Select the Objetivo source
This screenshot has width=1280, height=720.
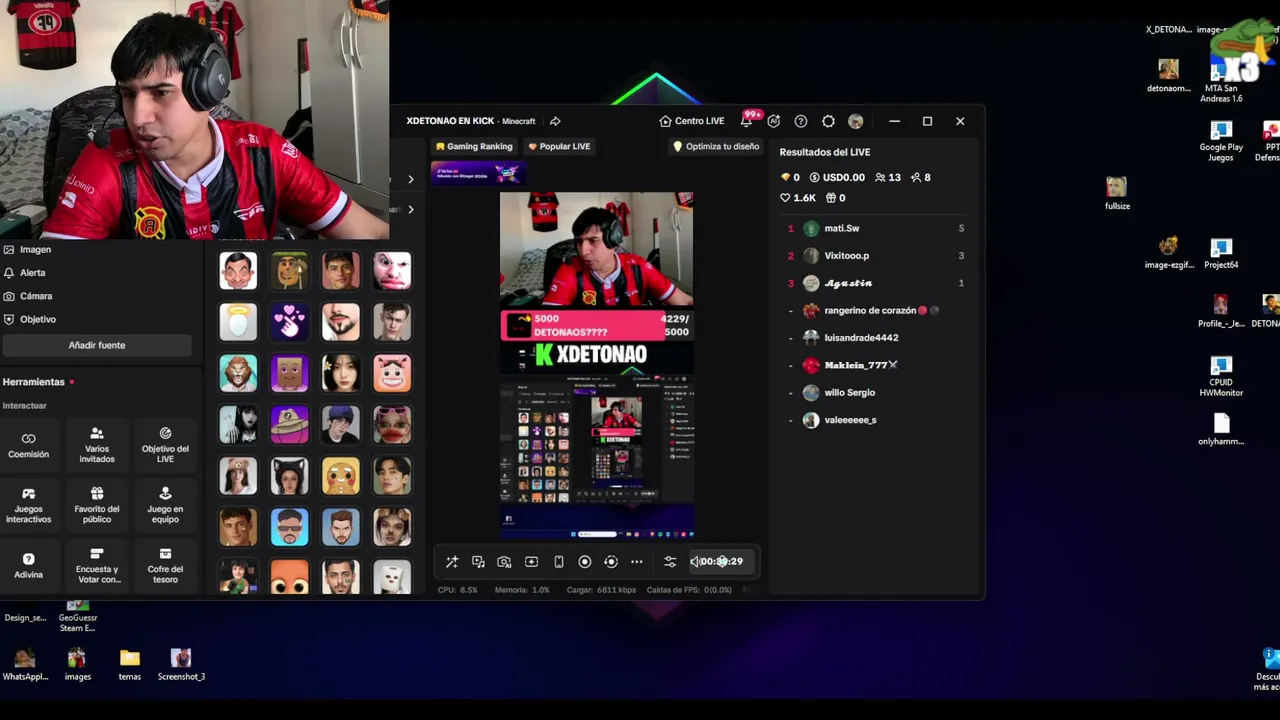point(30,319)
